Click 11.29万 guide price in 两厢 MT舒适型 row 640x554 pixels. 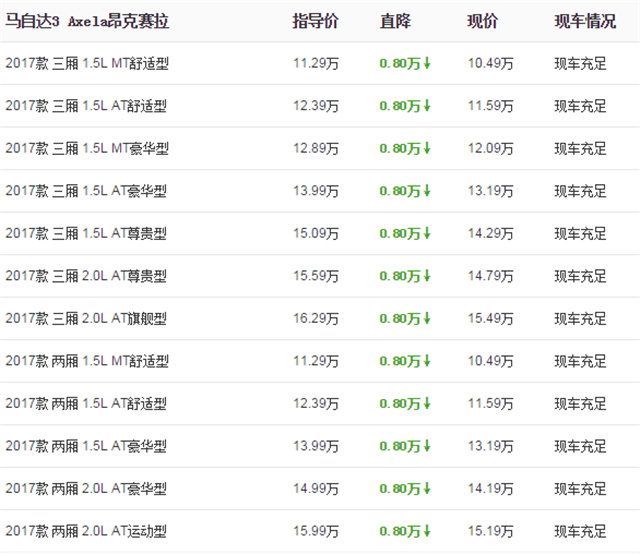316,361
